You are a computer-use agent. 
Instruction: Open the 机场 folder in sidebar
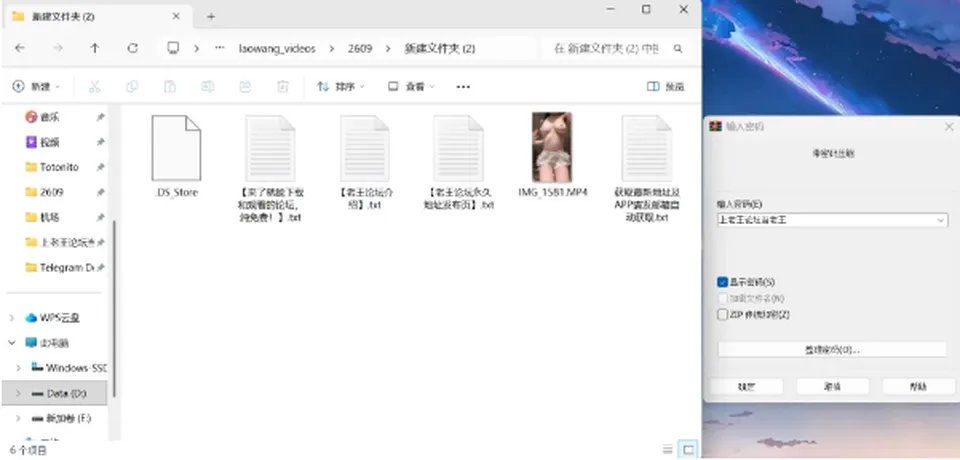[50, 217]
